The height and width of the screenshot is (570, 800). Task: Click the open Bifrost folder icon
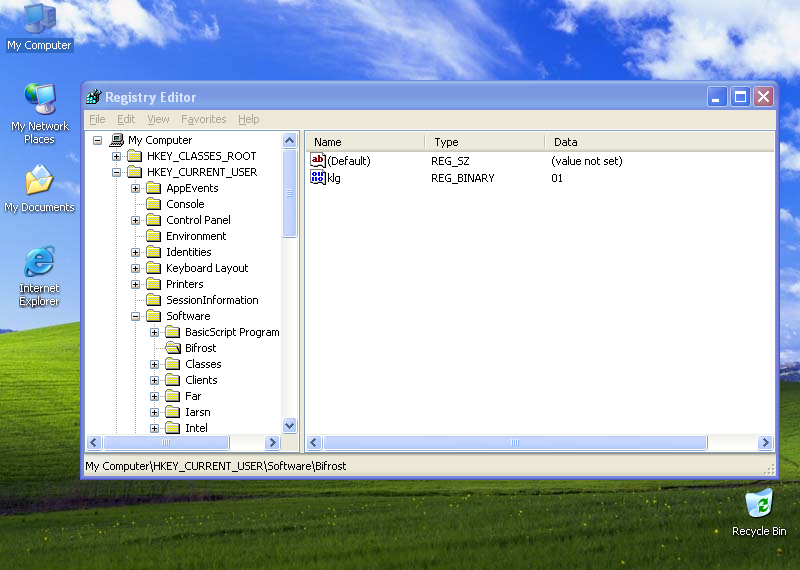(x=173, y=348)
